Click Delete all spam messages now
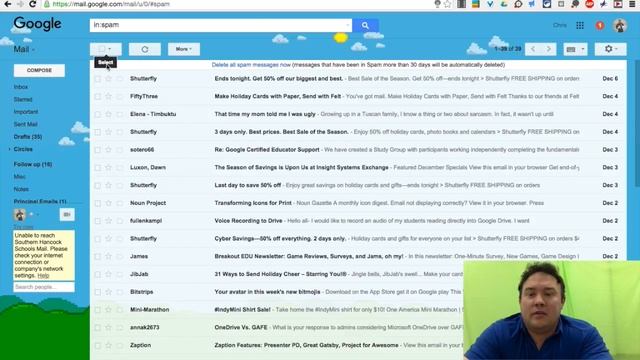 click(x=251, y=65)
